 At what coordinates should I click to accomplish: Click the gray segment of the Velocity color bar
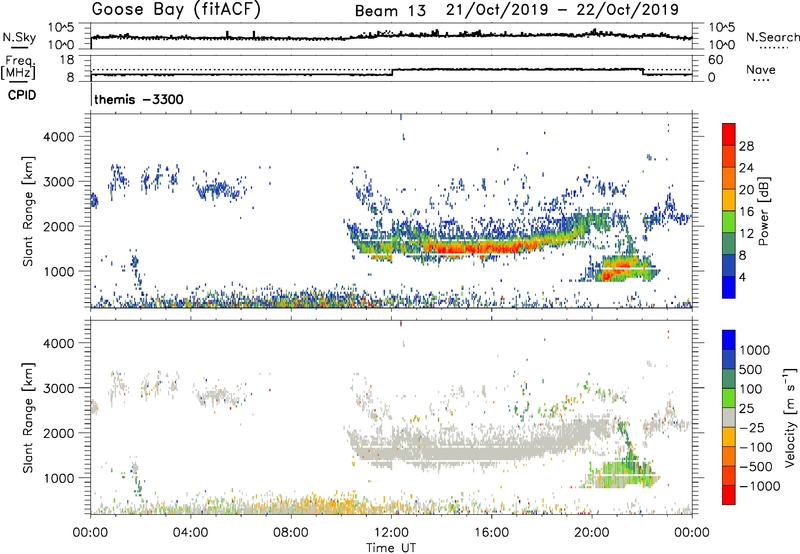point(729,418)
